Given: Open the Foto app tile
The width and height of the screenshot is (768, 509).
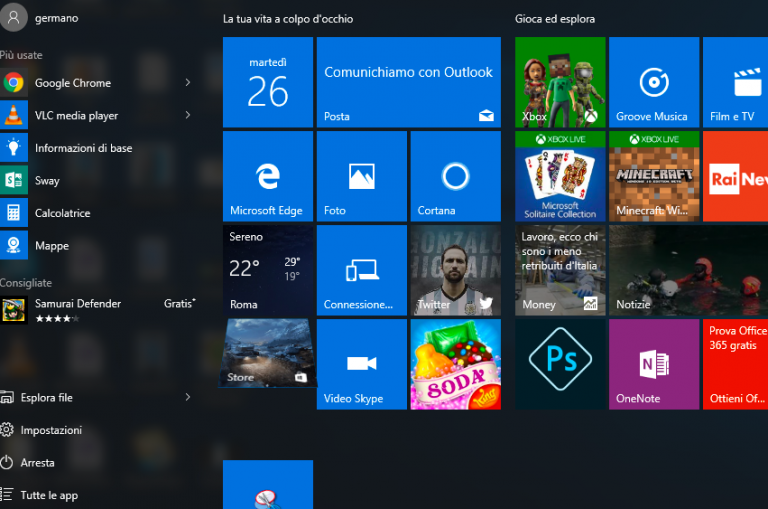Looking at the screenshot, I should (361, 177).
